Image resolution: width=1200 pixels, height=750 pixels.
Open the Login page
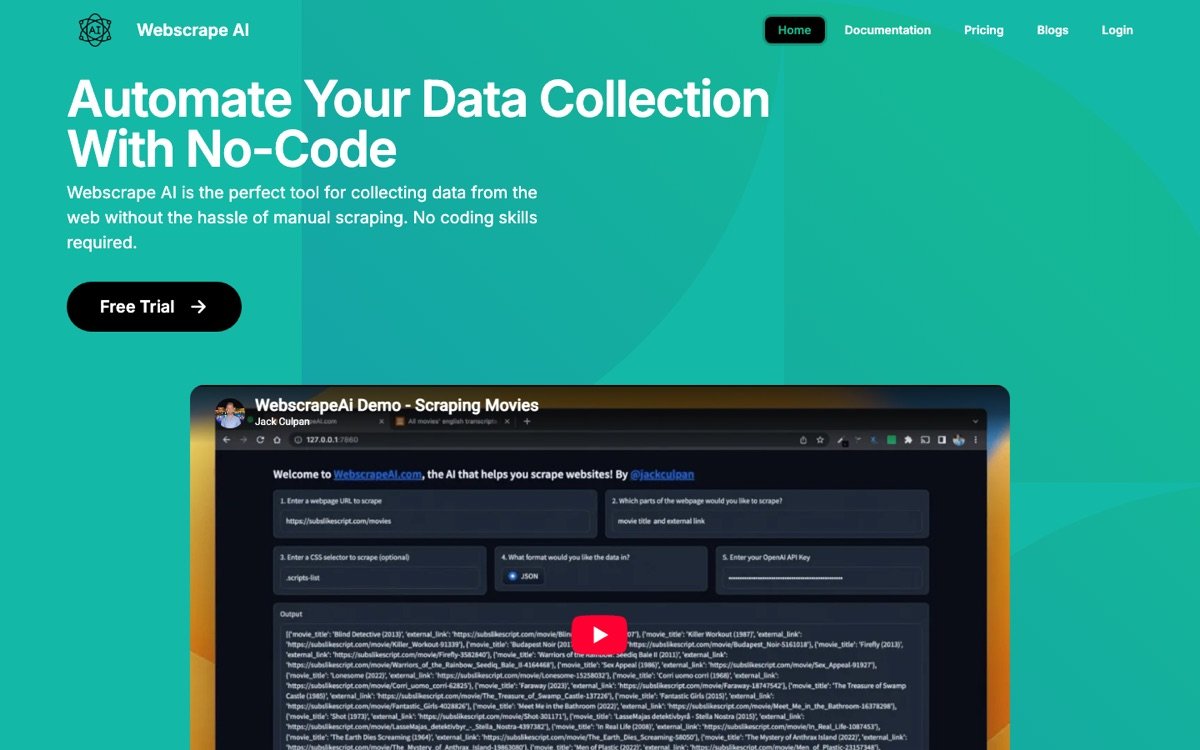tap(1117, 30)
